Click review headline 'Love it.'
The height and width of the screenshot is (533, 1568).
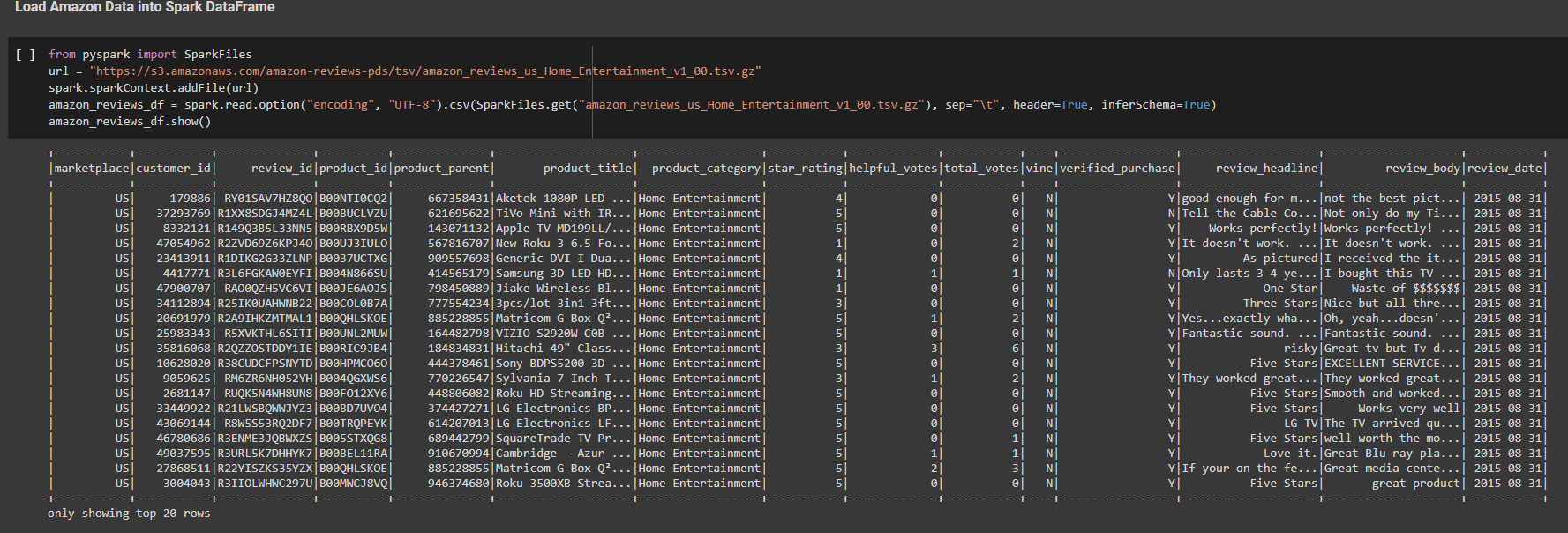1290,454
